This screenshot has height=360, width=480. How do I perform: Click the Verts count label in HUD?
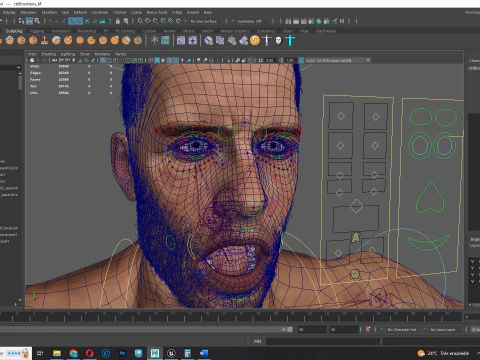coord(35,66)
